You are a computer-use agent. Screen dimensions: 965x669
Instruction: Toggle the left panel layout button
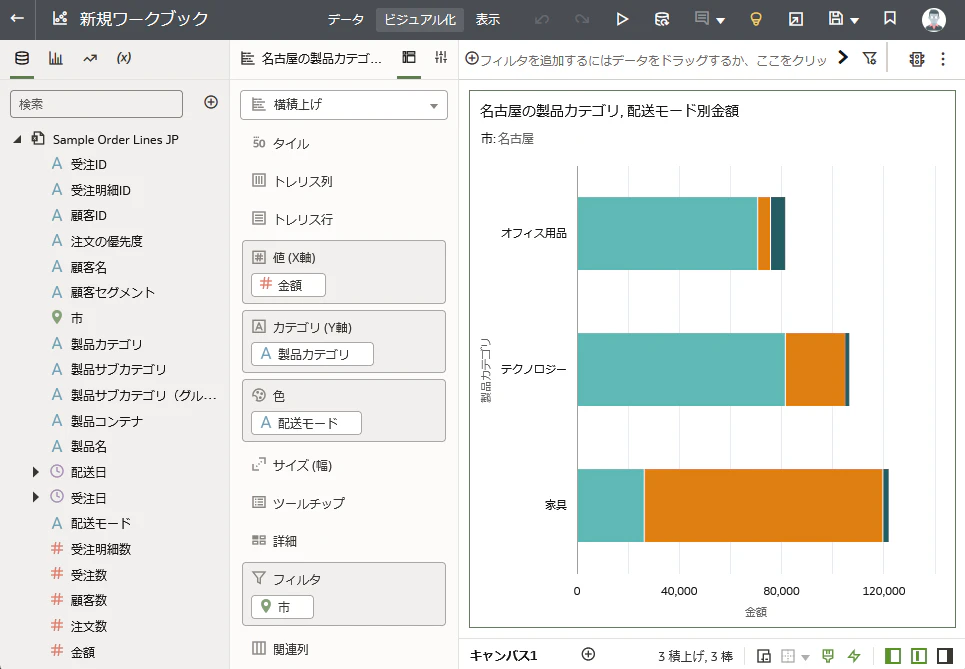pos(892,656)
